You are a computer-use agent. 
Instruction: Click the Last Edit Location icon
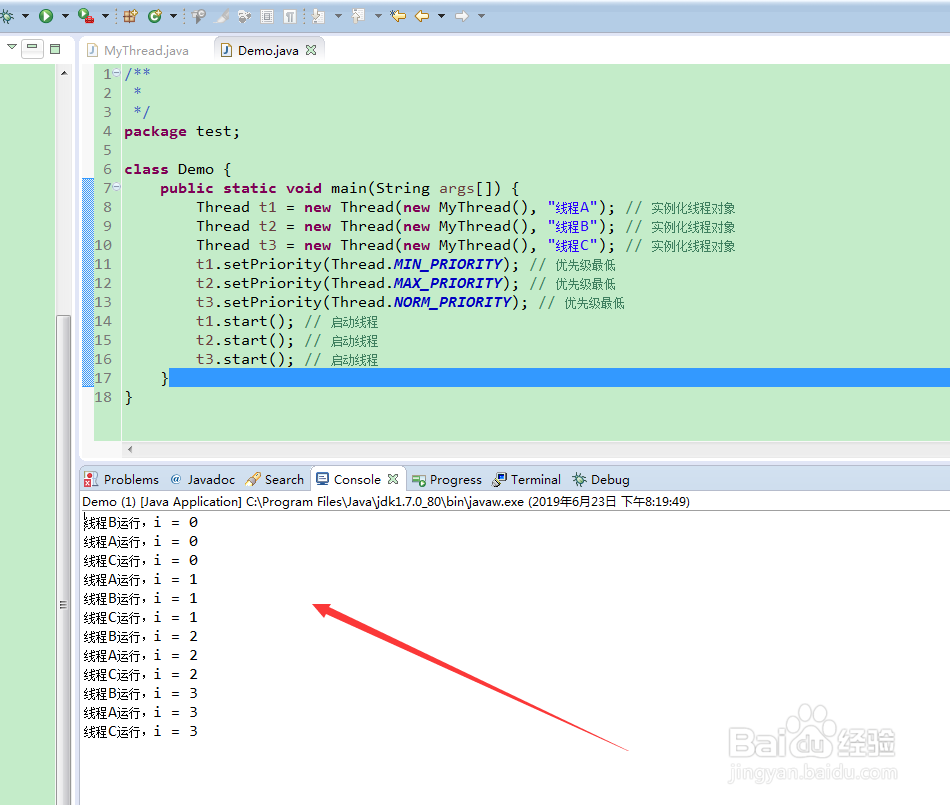click(398, 16)
